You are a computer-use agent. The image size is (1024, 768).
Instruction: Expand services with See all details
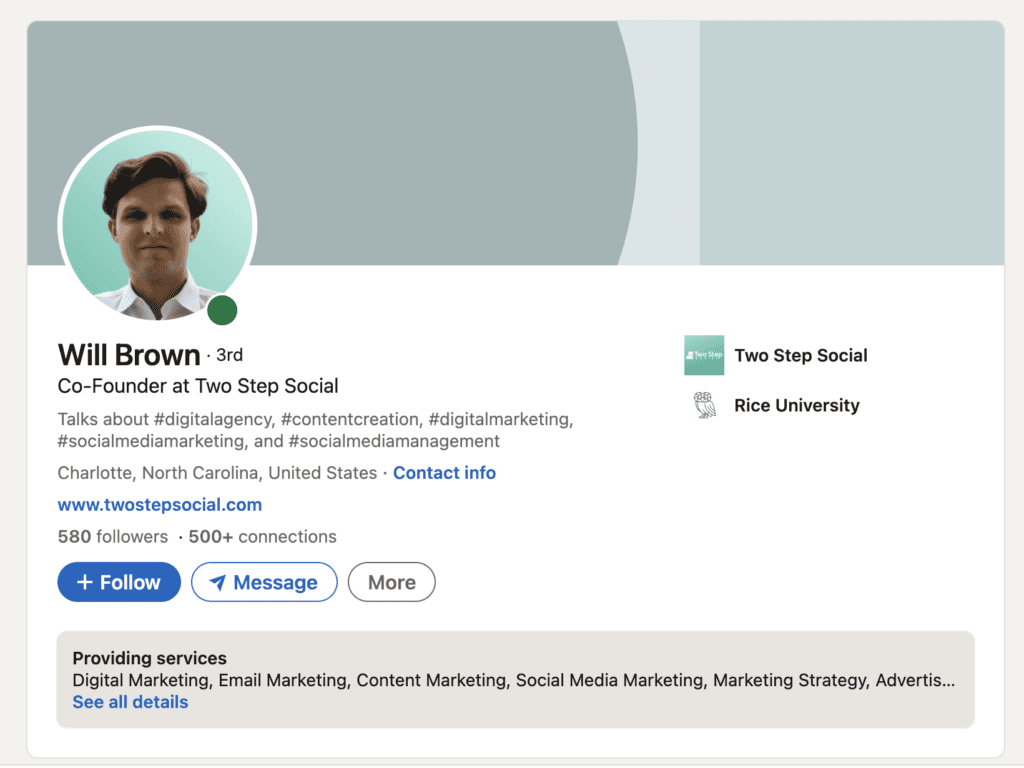click(x=130, y=702)
